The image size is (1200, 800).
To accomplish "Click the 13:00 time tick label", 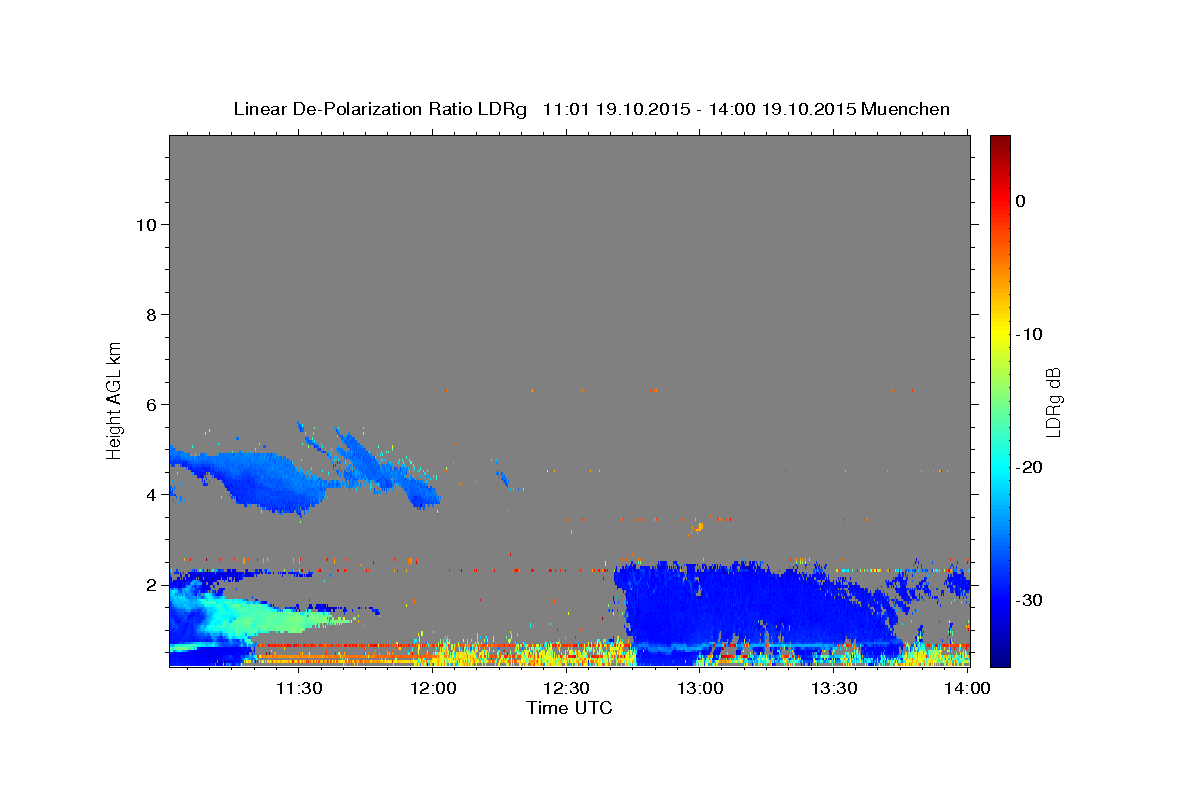I will pos(700,688).
